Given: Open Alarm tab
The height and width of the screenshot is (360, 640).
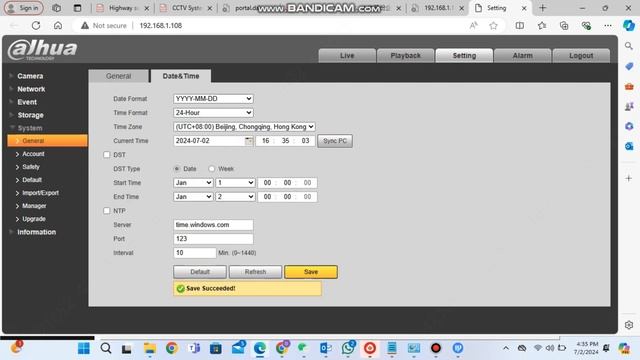Looking at the screenshot, I should coord(522,56).
